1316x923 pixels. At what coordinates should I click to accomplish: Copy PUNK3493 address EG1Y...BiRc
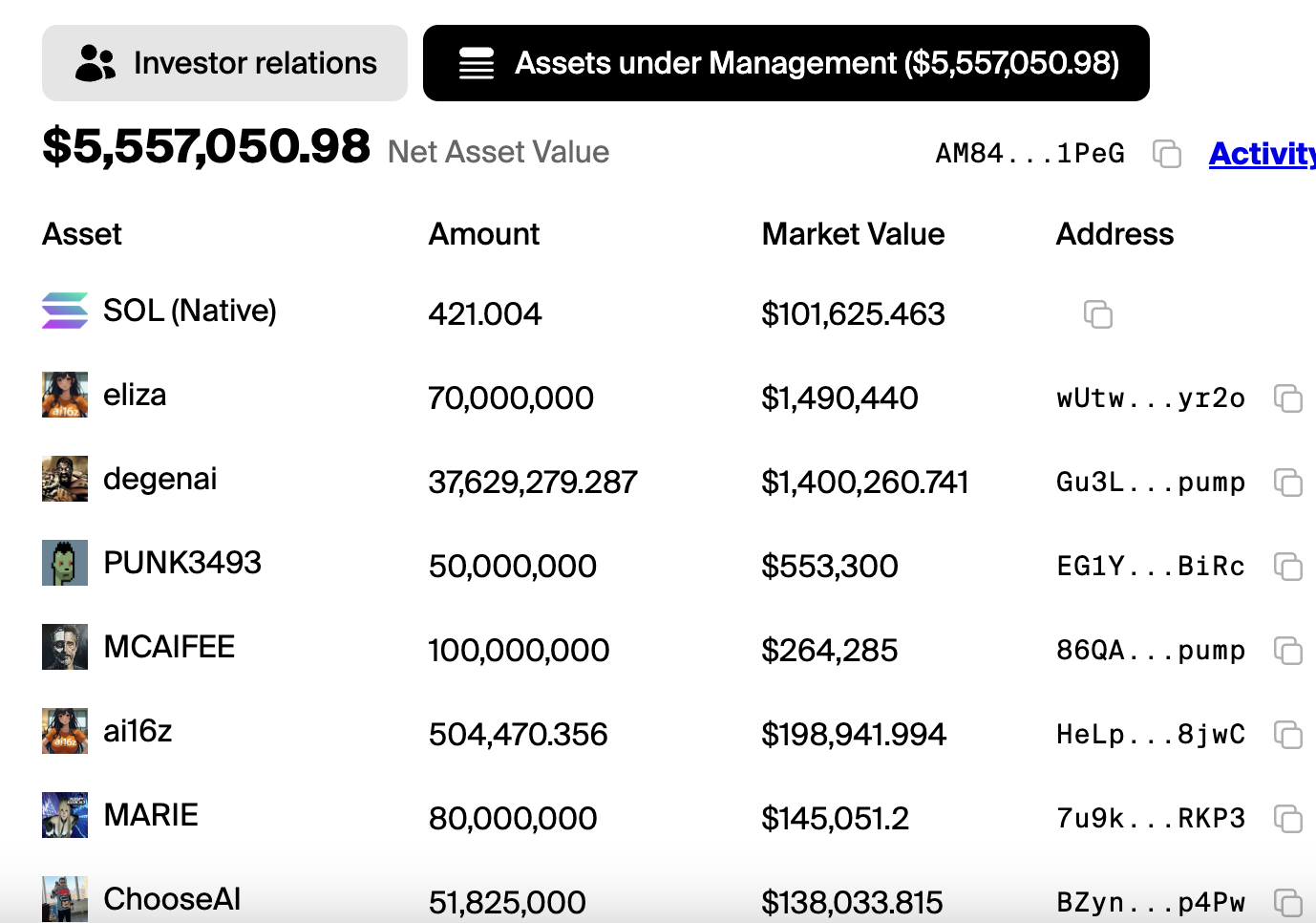[x=1287, y=567]
